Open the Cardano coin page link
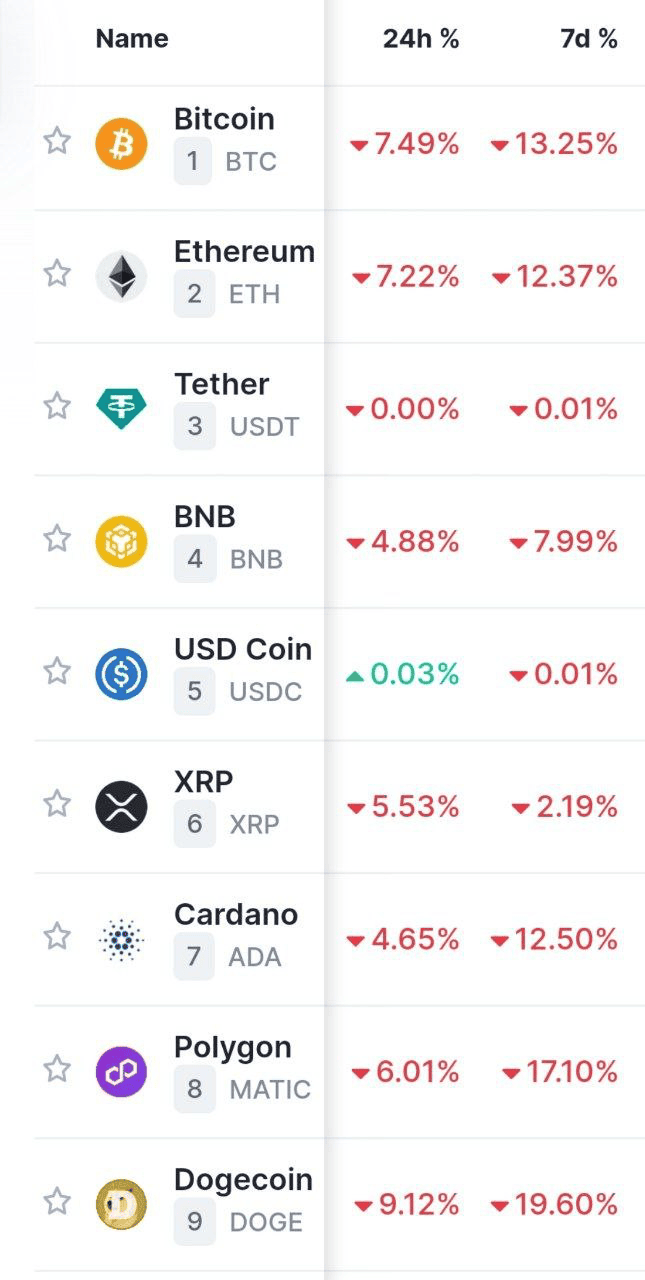Screen dimensions: 645x1280 click(x=236, y=914)
